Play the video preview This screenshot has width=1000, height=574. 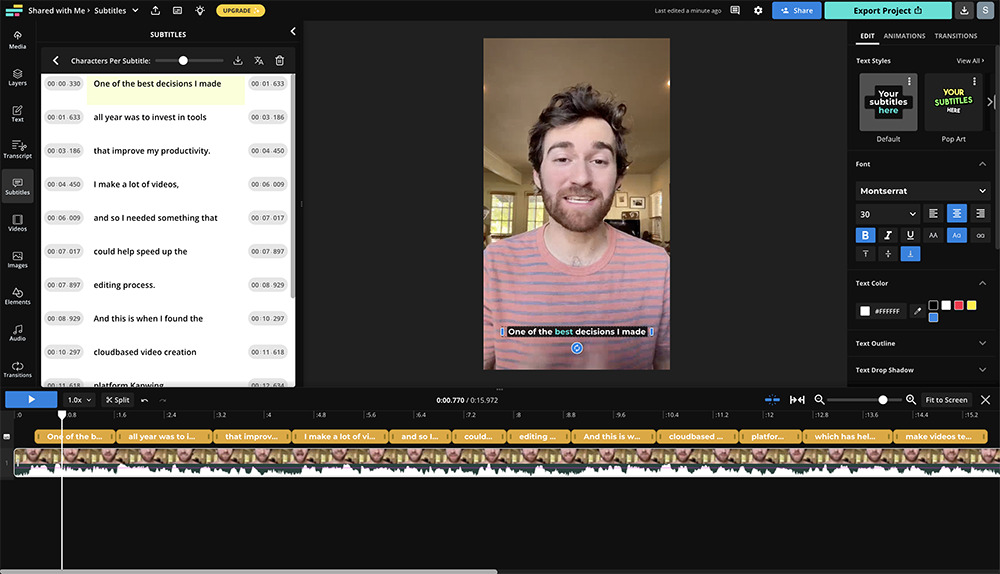coord(31,400)
